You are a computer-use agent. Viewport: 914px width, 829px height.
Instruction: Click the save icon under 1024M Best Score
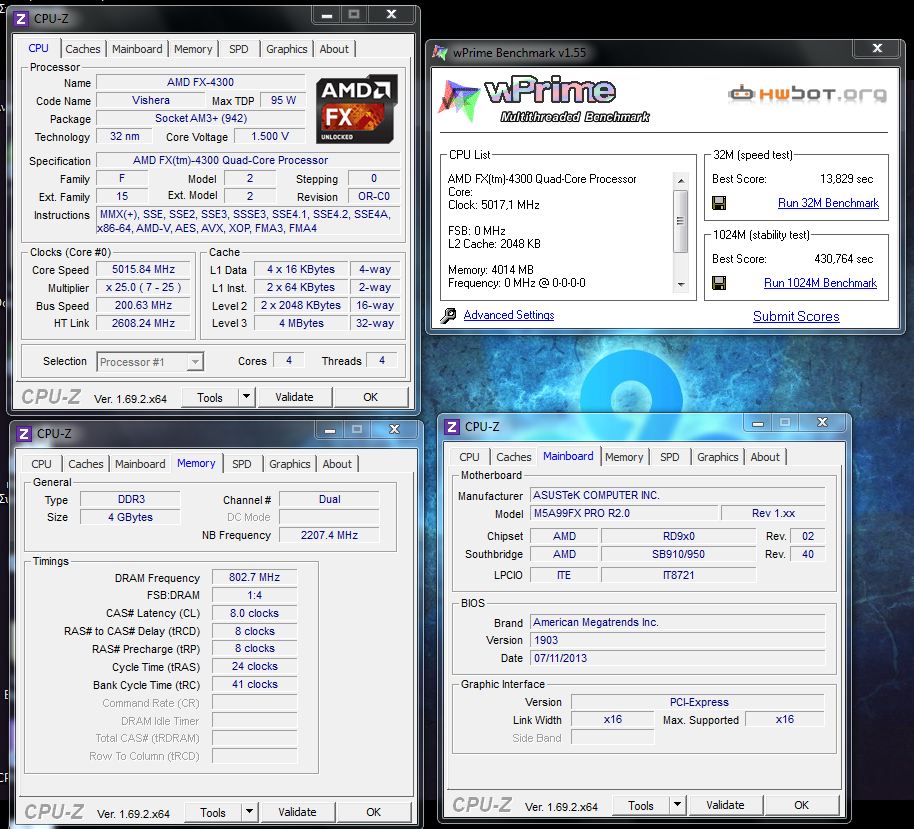[719, 283]
